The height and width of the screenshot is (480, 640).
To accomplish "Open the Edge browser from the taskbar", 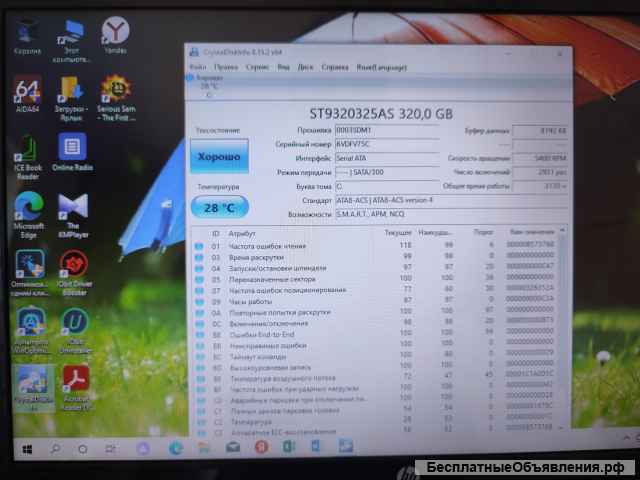I will tap(176, 448).
